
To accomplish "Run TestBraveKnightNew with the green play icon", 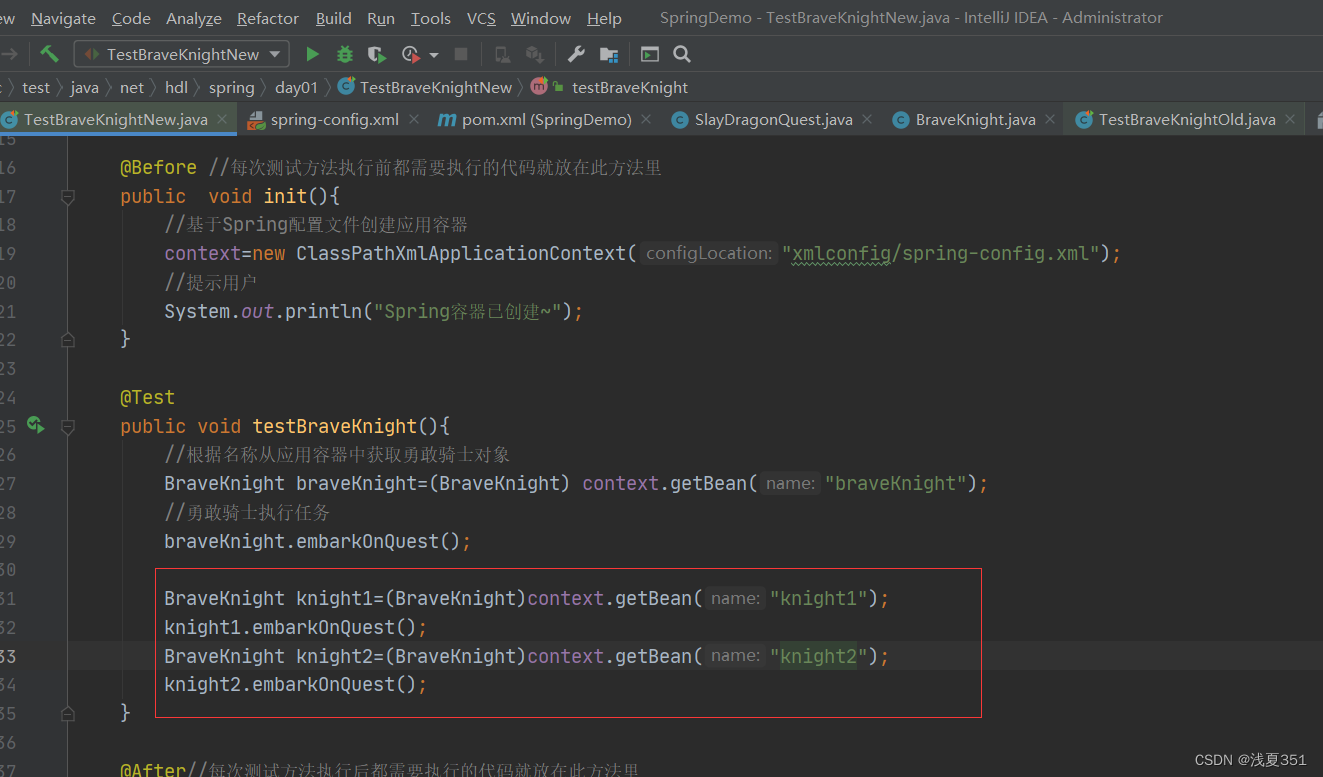I will point(312,54).
